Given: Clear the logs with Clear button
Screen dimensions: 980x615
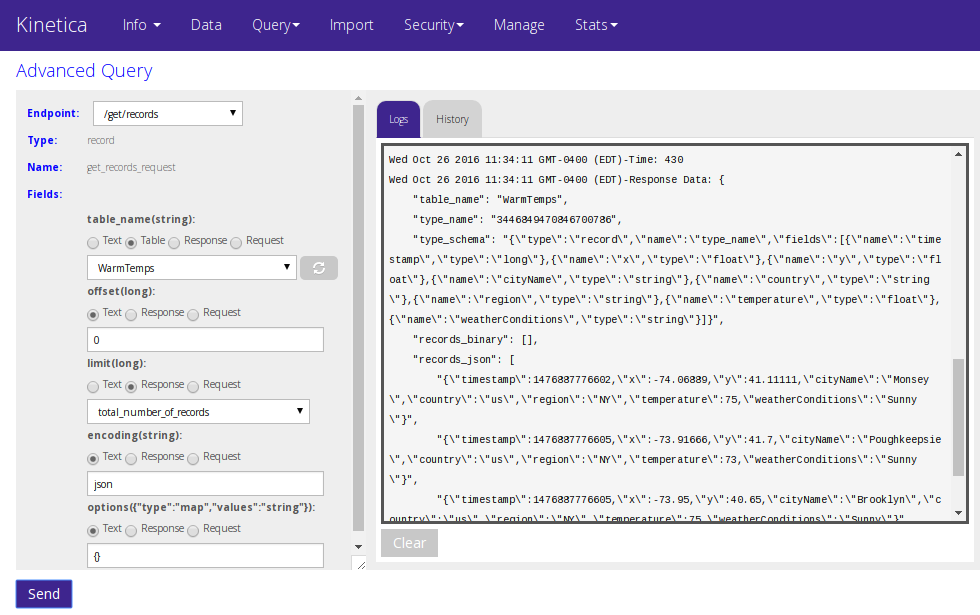Looking at the screenshot, I should (x=409, y=543).
